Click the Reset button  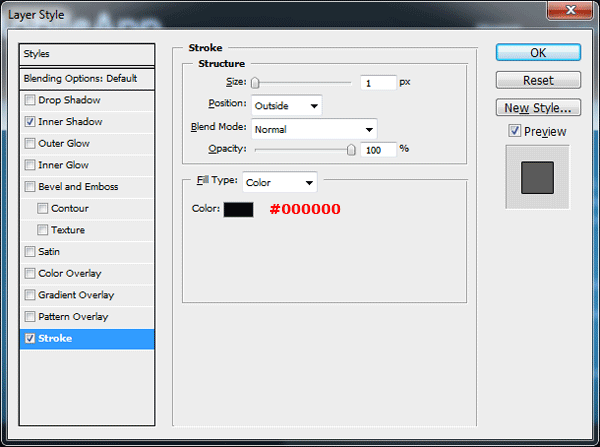tap(538, 80)
